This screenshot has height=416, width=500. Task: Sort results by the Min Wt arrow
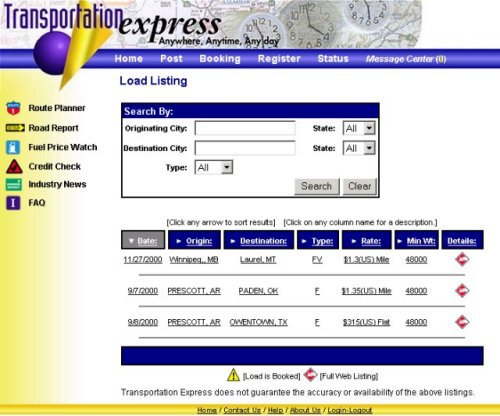click(x=399, y=241)
